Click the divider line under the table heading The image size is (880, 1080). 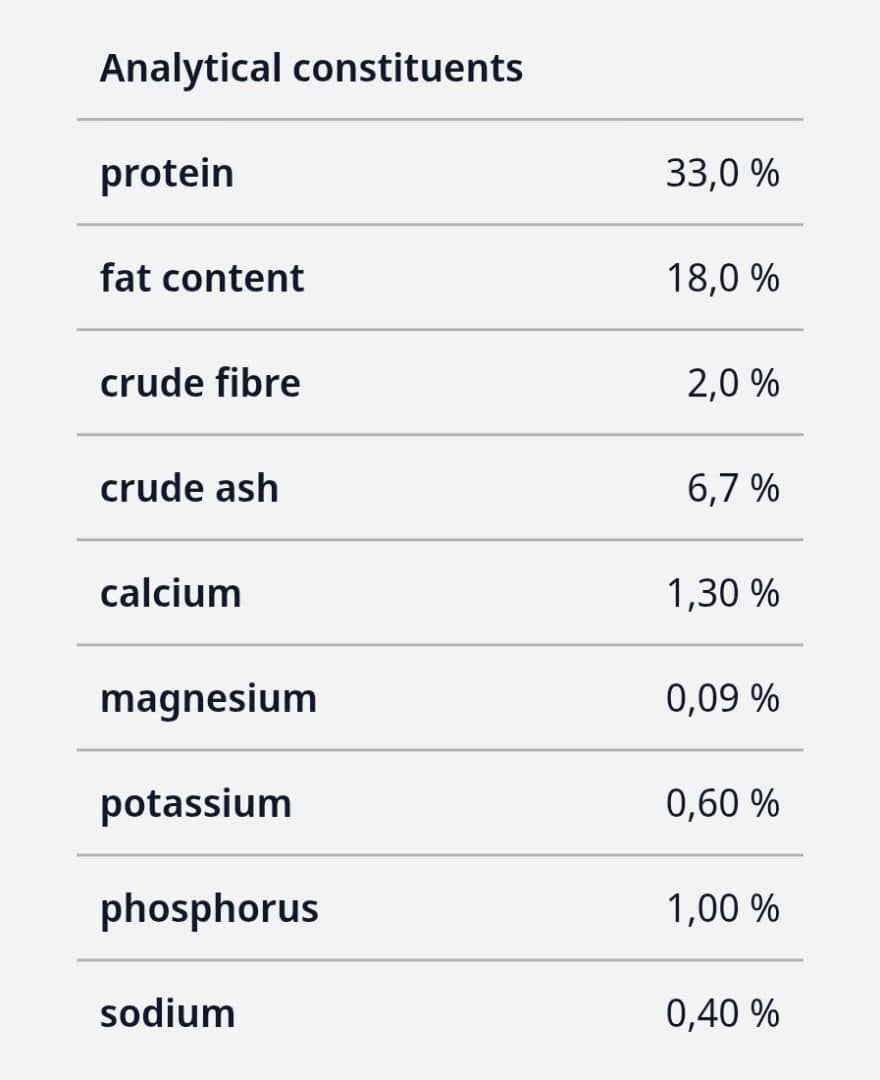click(x=440, y=120)
